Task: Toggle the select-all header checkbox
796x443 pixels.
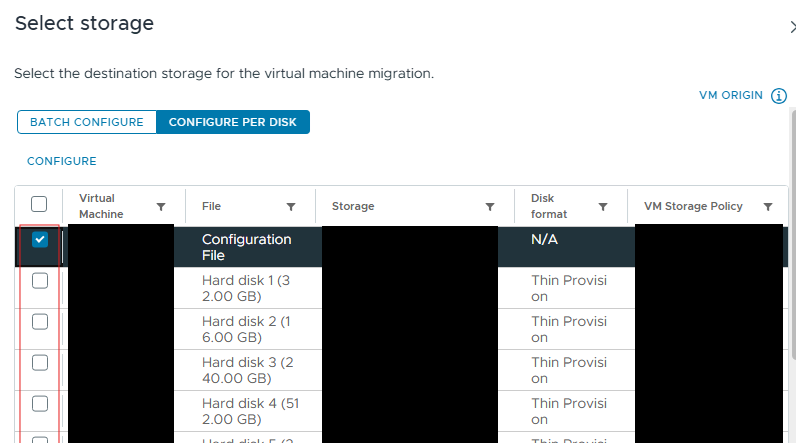Action: point(40,204)
